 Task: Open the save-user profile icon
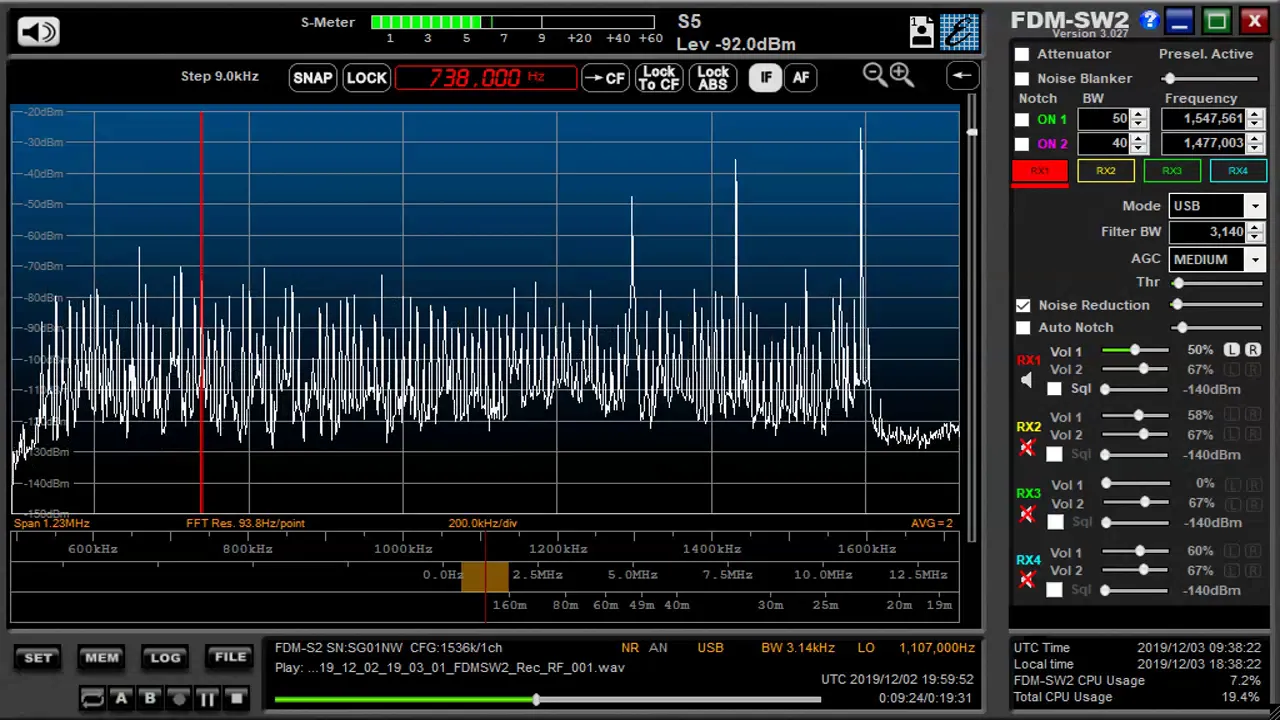922,32
